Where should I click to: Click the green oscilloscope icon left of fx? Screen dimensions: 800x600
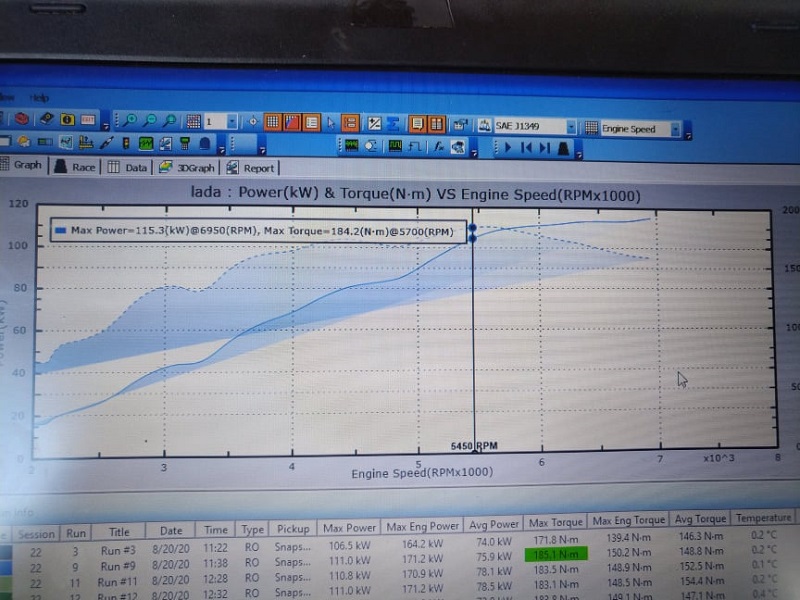coord(395,146)
